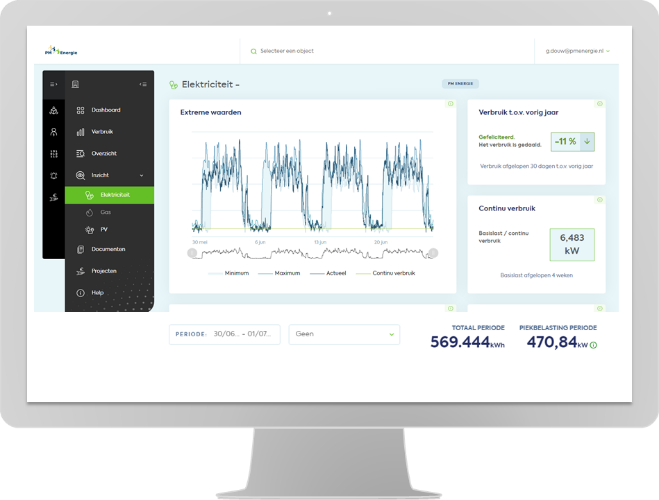The width and height of the screenshot is (659, 500).
Task: Open the user account email dropdown
Action: tap(577, 50)
